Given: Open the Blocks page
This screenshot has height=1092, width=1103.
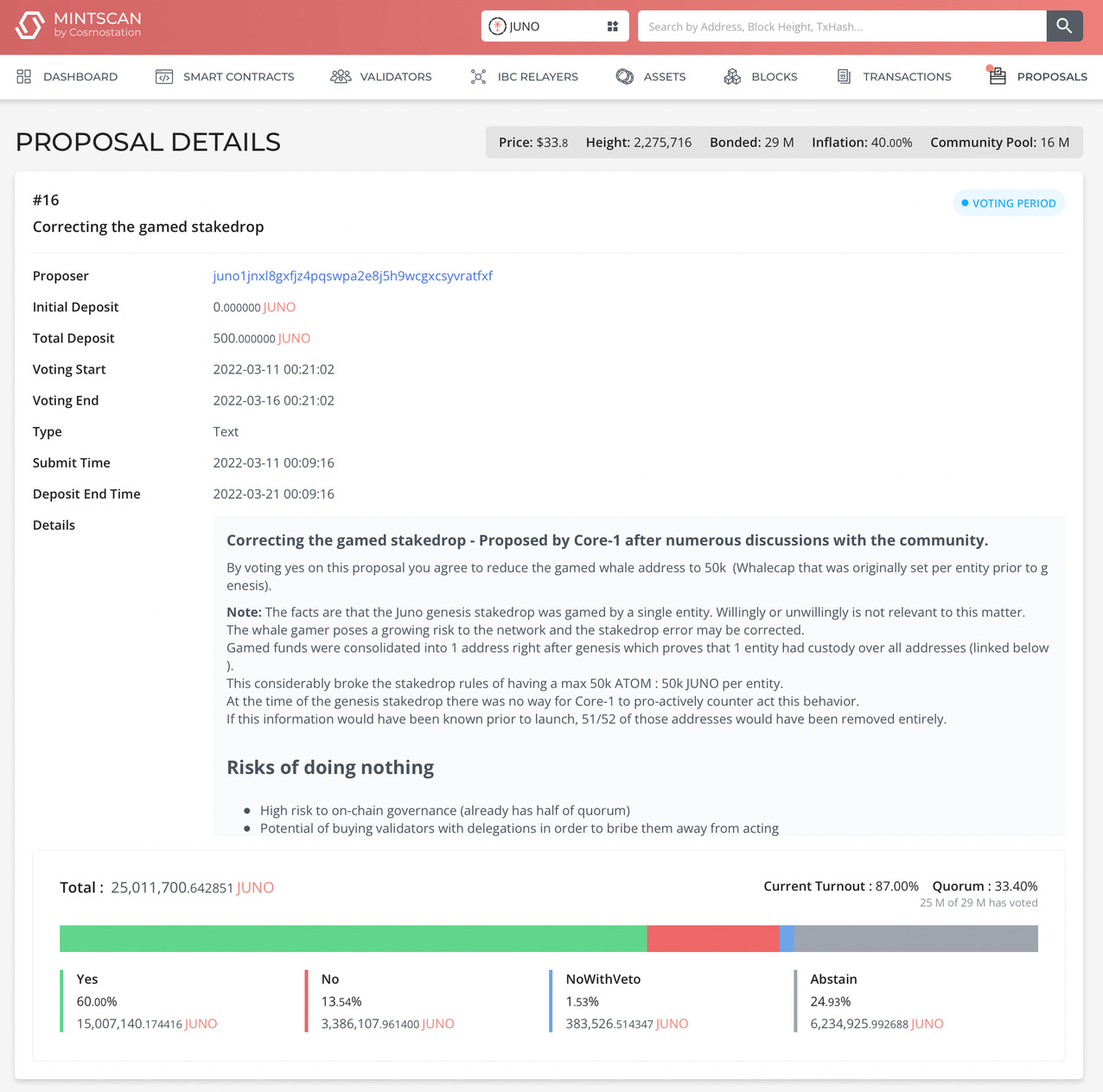Looking at the screenshot, I should (761, 77).
